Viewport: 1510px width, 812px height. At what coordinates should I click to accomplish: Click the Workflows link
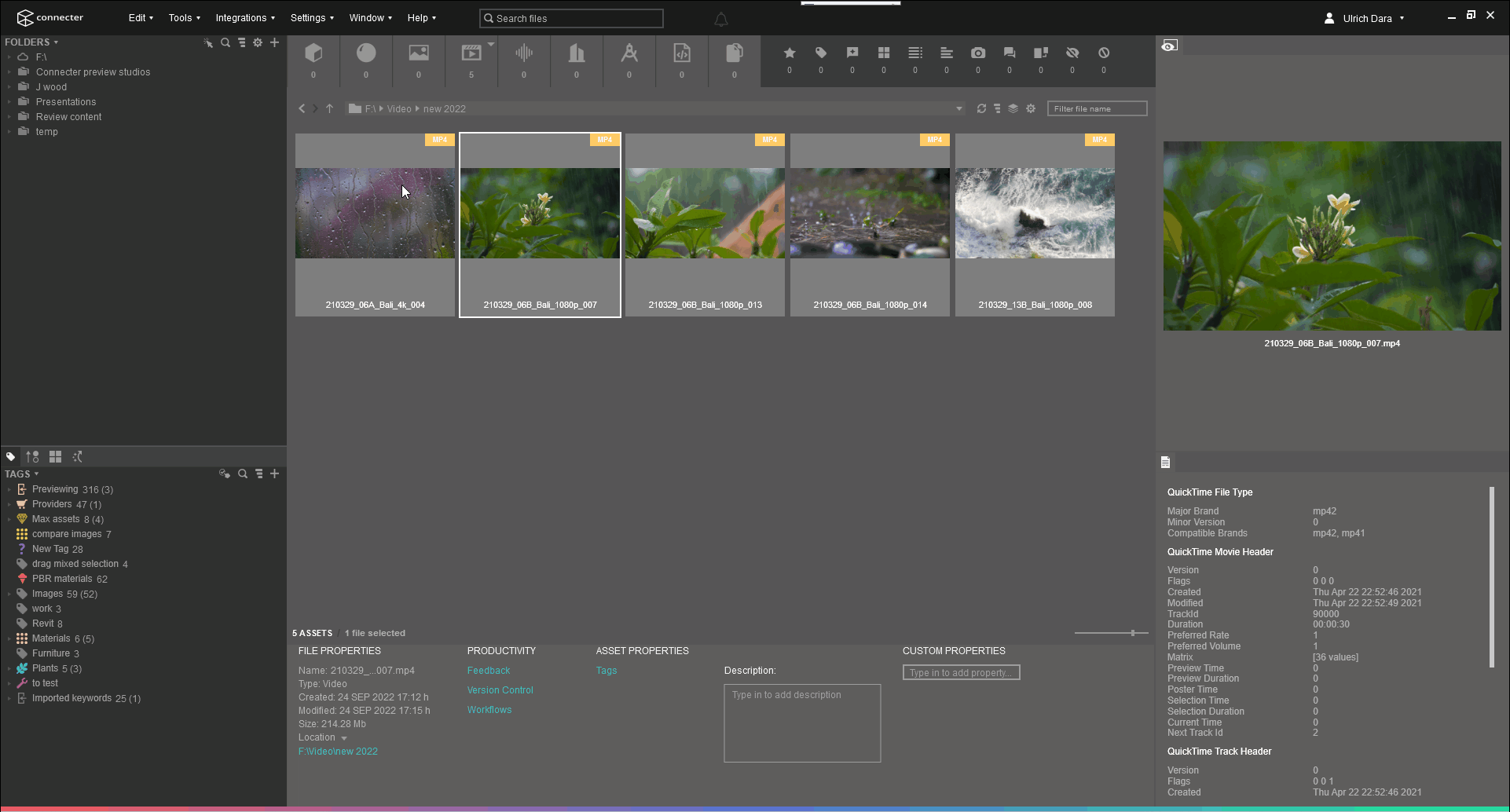click(x=489, y=710)
